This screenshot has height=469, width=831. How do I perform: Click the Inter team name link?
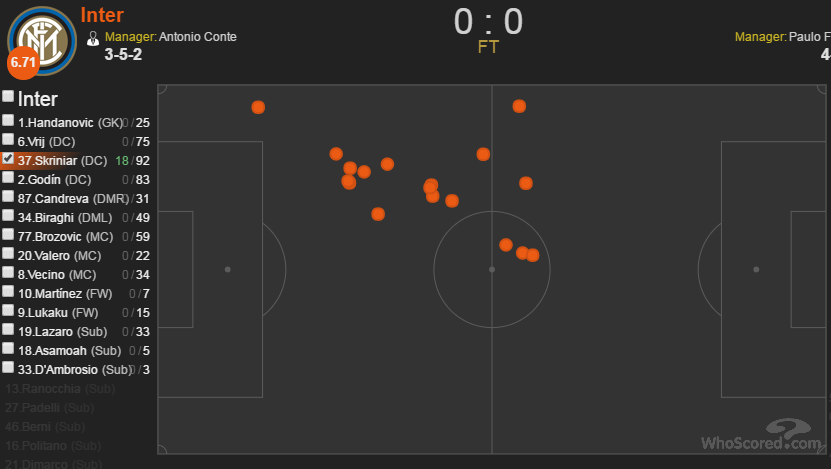click(x=102, y=15)
